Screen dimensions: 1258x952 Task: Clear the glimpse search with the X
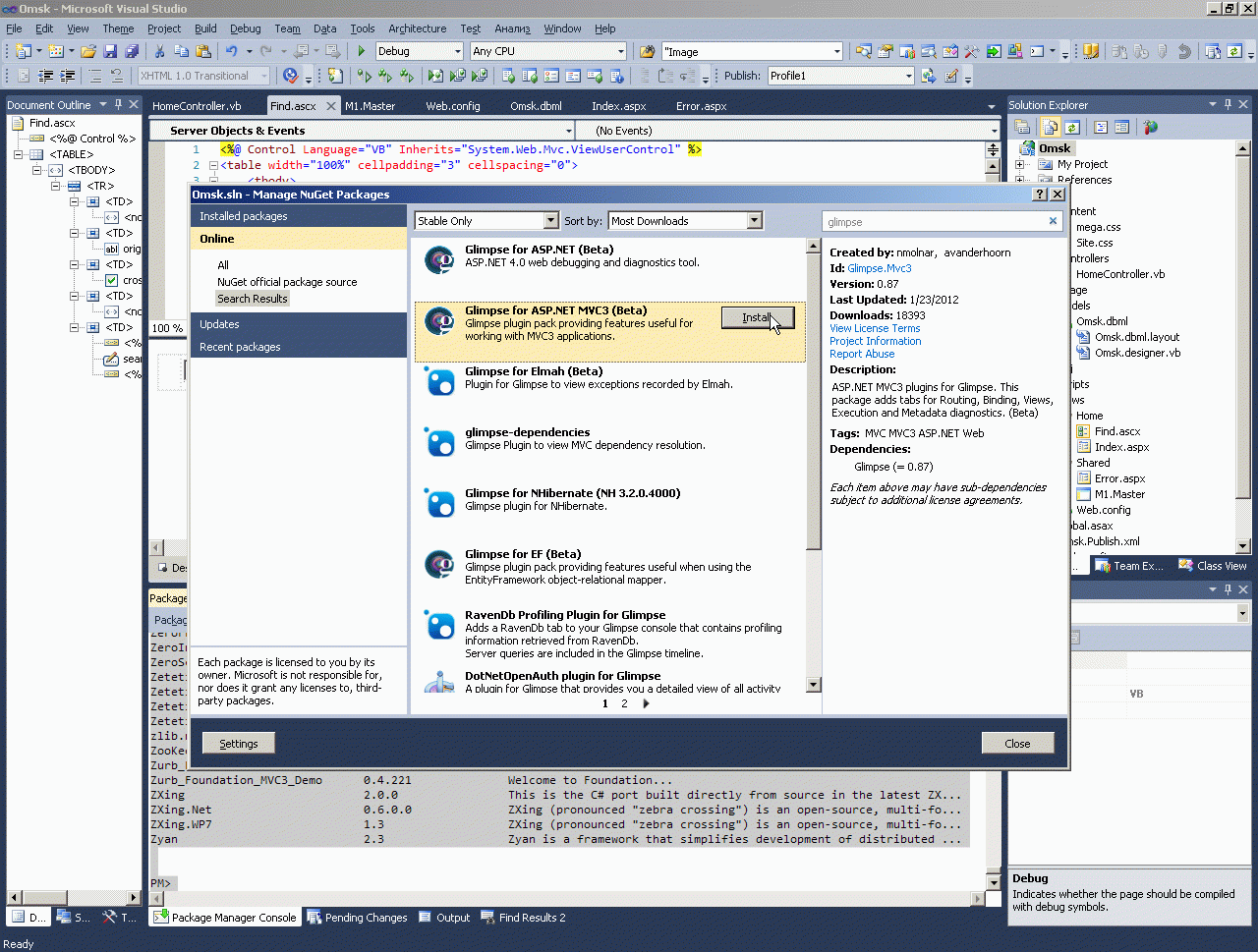pos(1053,221)
